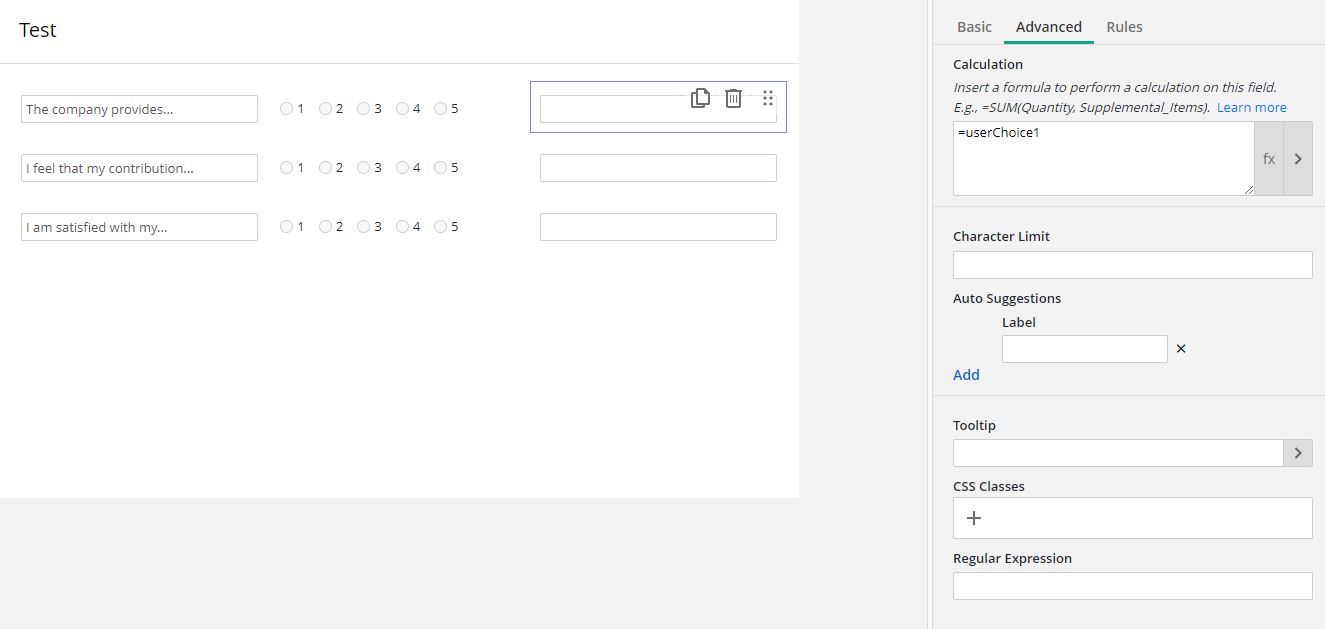Expand the Tooltip field arrow

click(x=1298, y=453)
